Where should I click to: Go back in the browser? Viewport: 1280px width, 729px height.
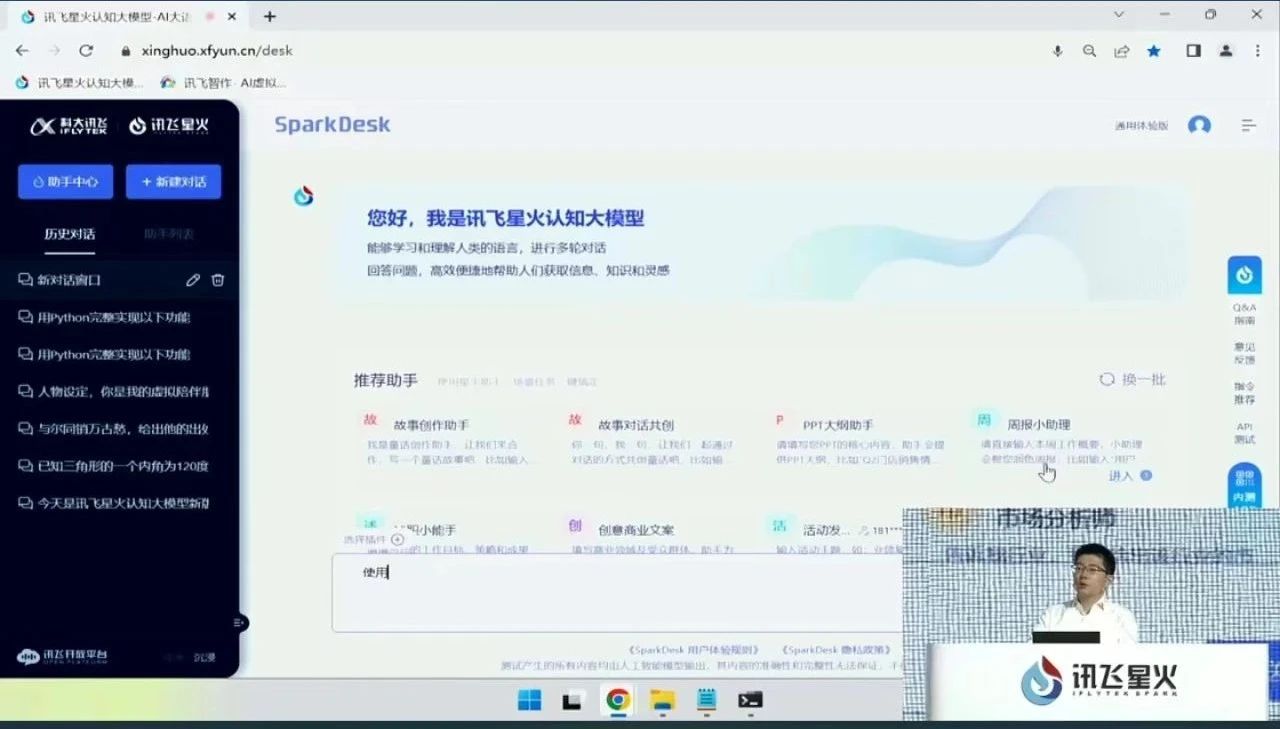(x=22, y=50)
